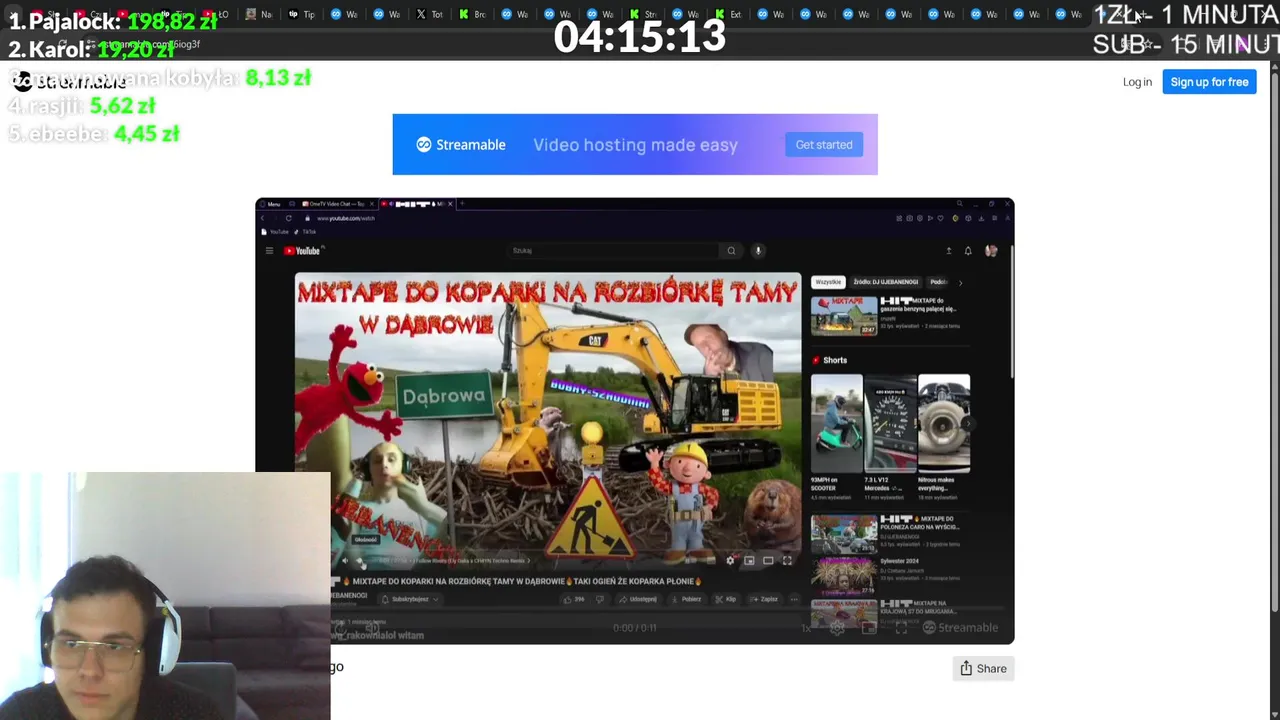Click the Klip scissors button
The image size is (1280, 720).
(x=727, y=599)
